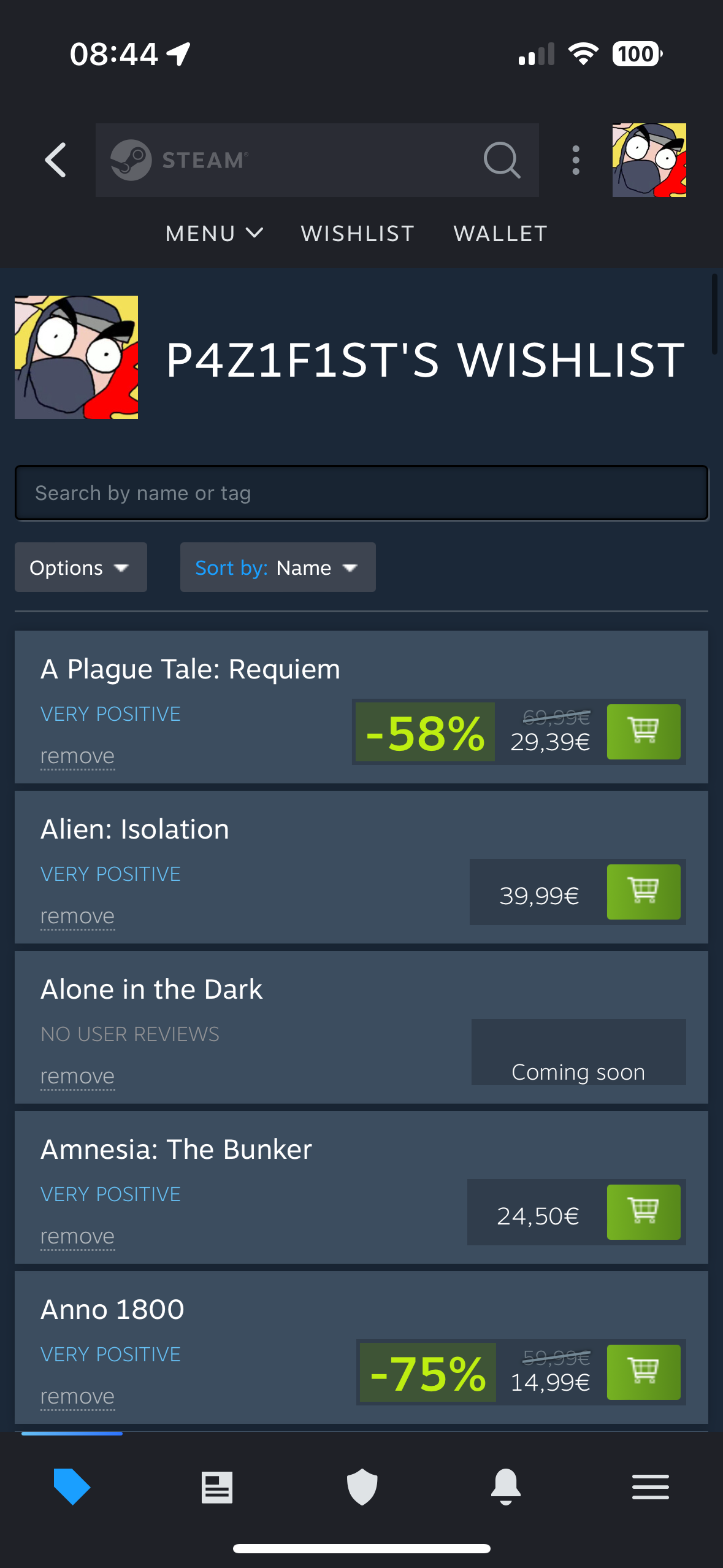Remove Alone in the Dark from wishlist
The width and height of the screenshot is (723, 1568).
click(x=77, y=1077)
